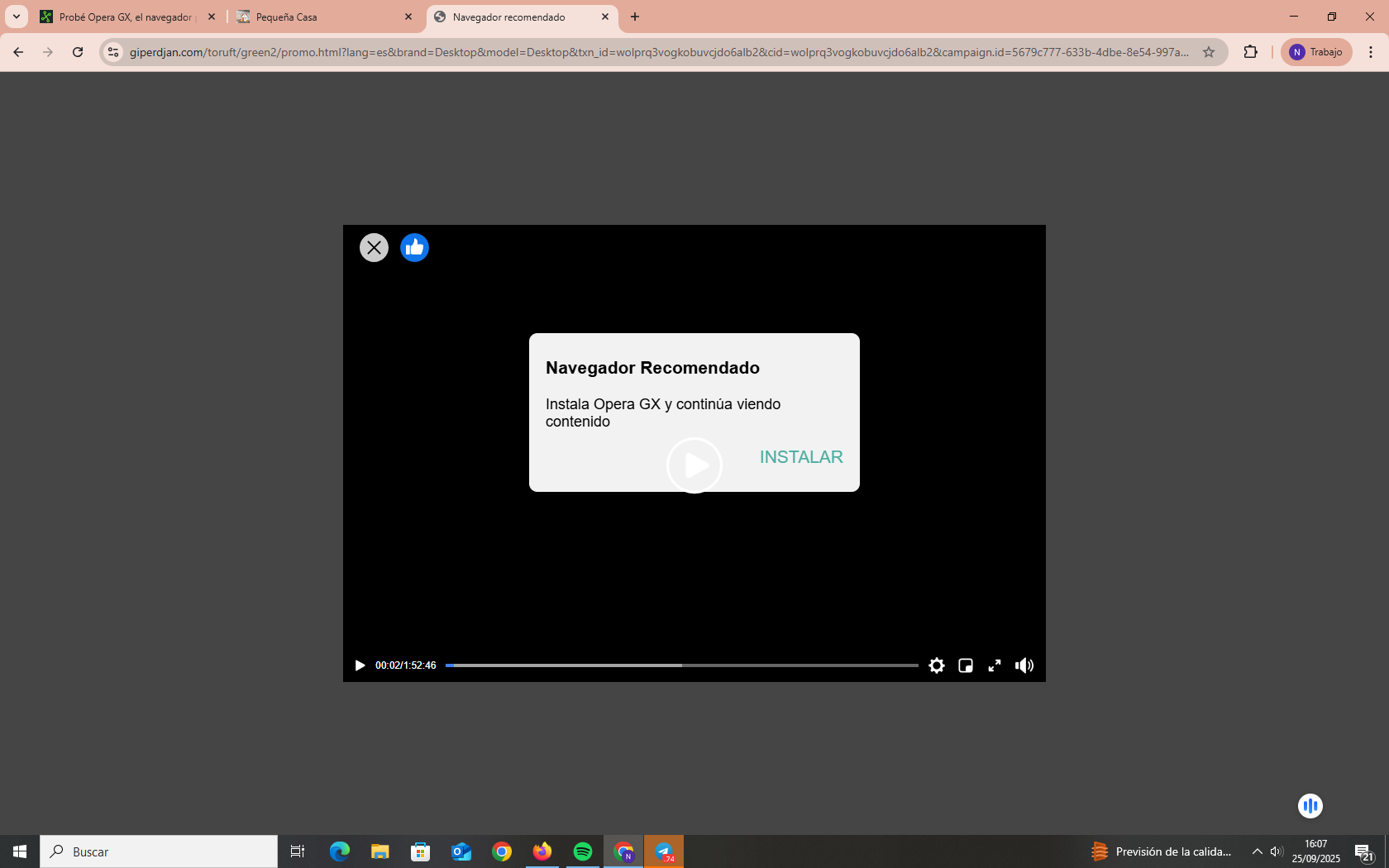
Task: Close the "Probé Opera GX" tab
Action: point(212,17)
